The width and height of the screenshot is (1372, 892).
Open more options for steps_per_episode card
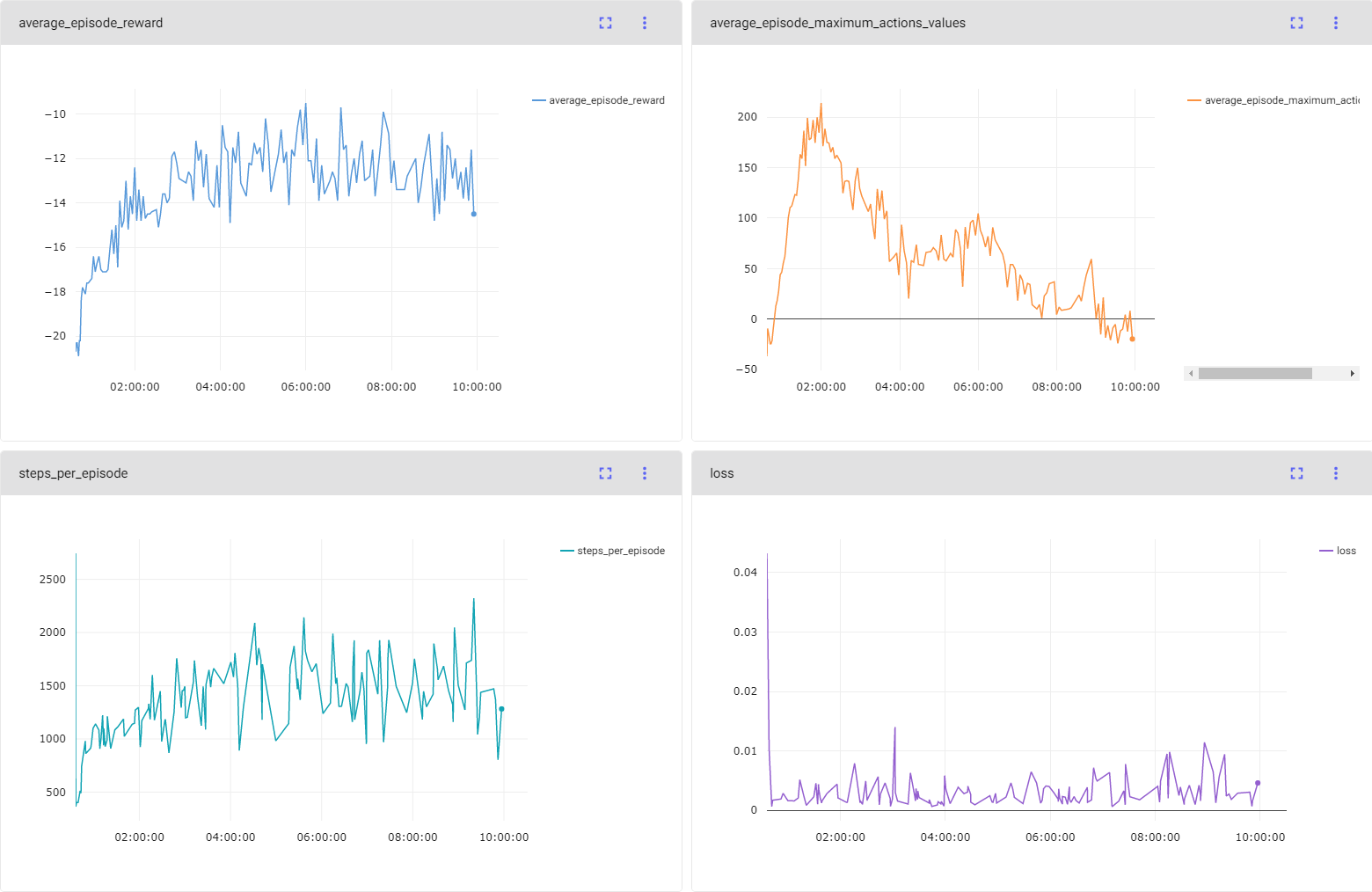[x=645, y=473]
